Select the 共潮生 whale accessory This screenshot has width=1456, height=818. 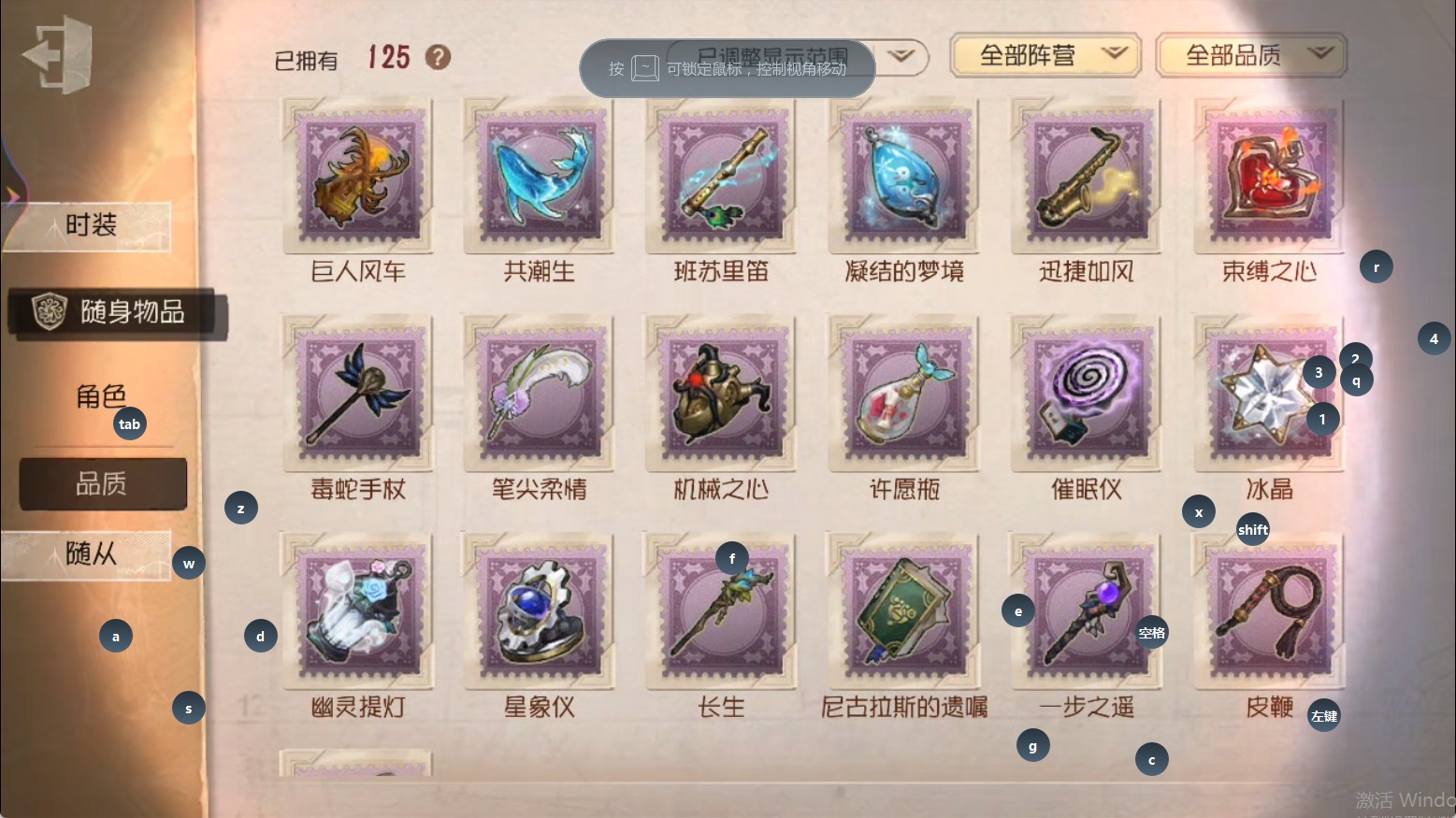coord(540,176)
